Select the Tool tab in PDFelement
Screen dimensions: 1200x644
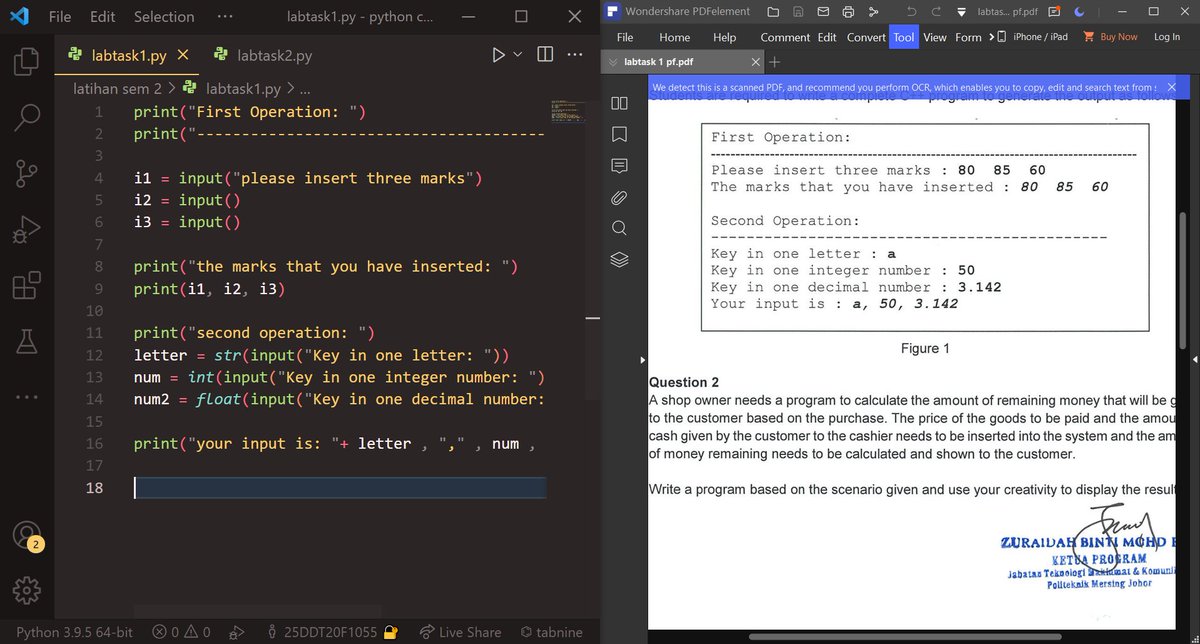(x=904, y=37)
